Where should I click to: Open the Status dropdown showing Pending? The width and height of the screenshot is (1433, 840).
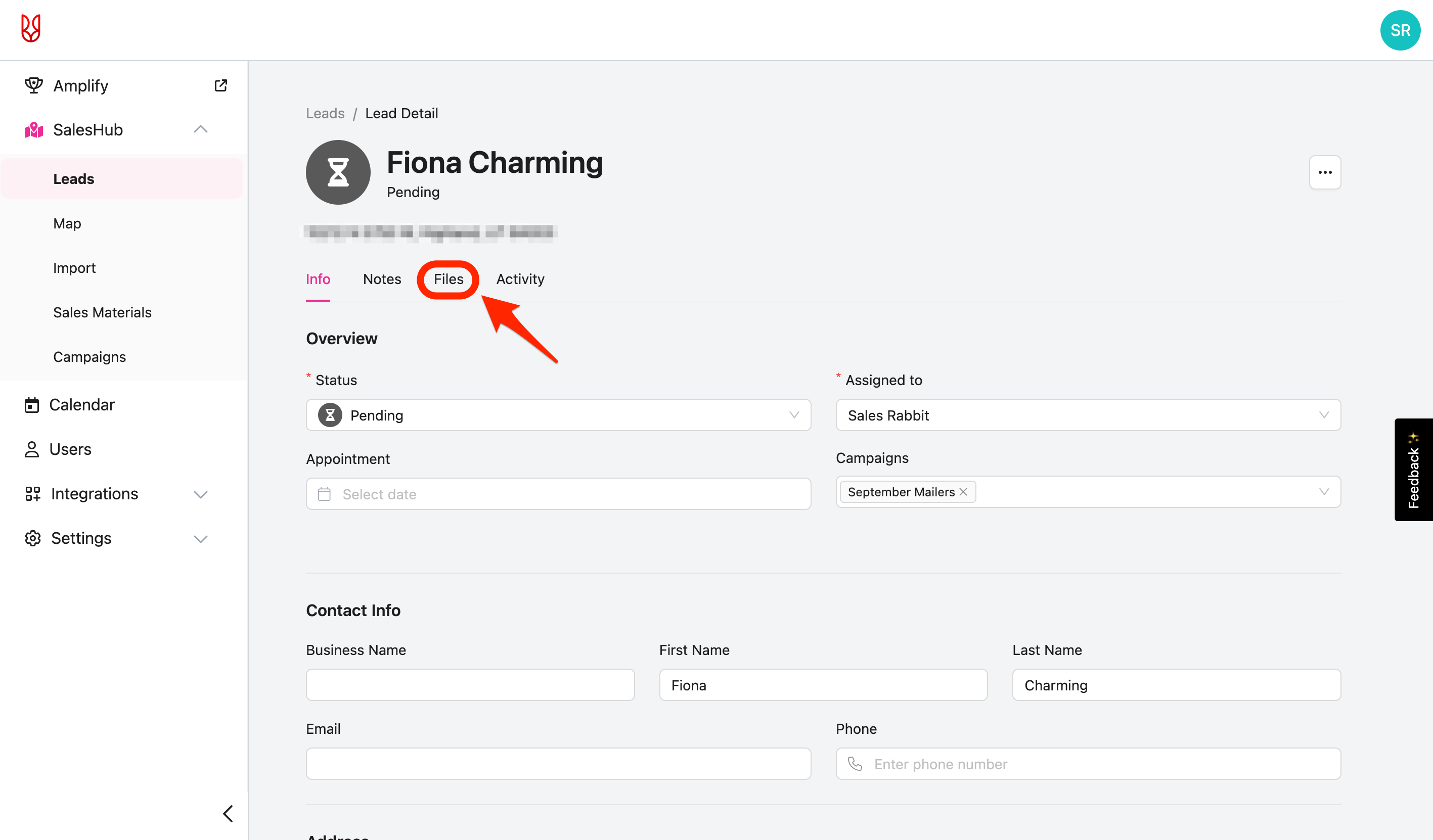point(558,415)
